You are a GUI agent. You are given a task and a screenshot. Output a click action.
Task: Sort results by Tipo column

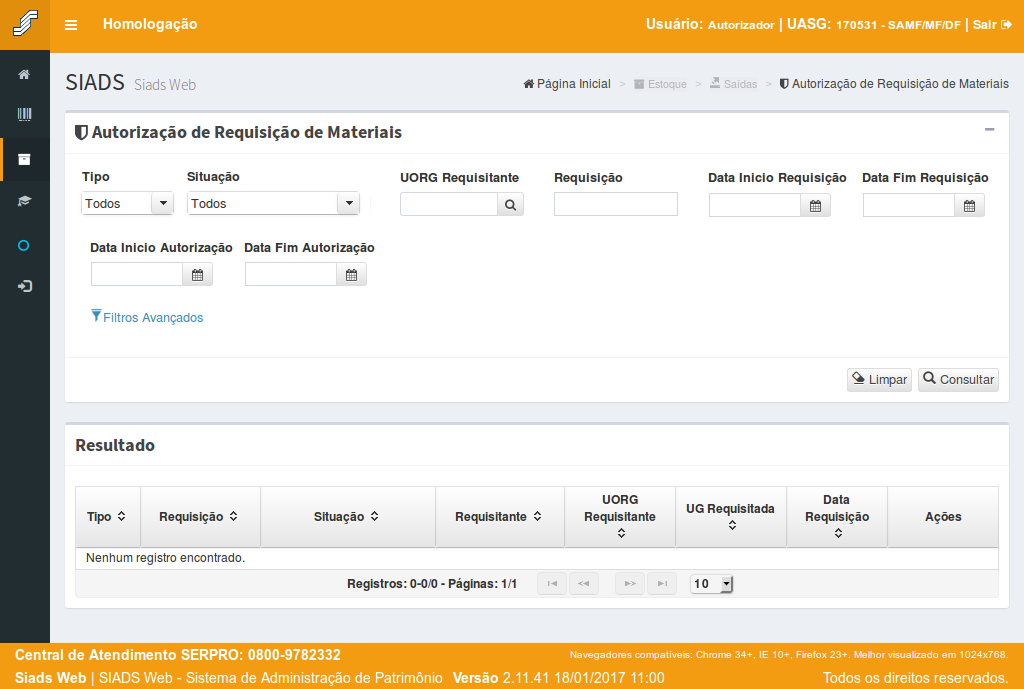(x=107, y=517)
